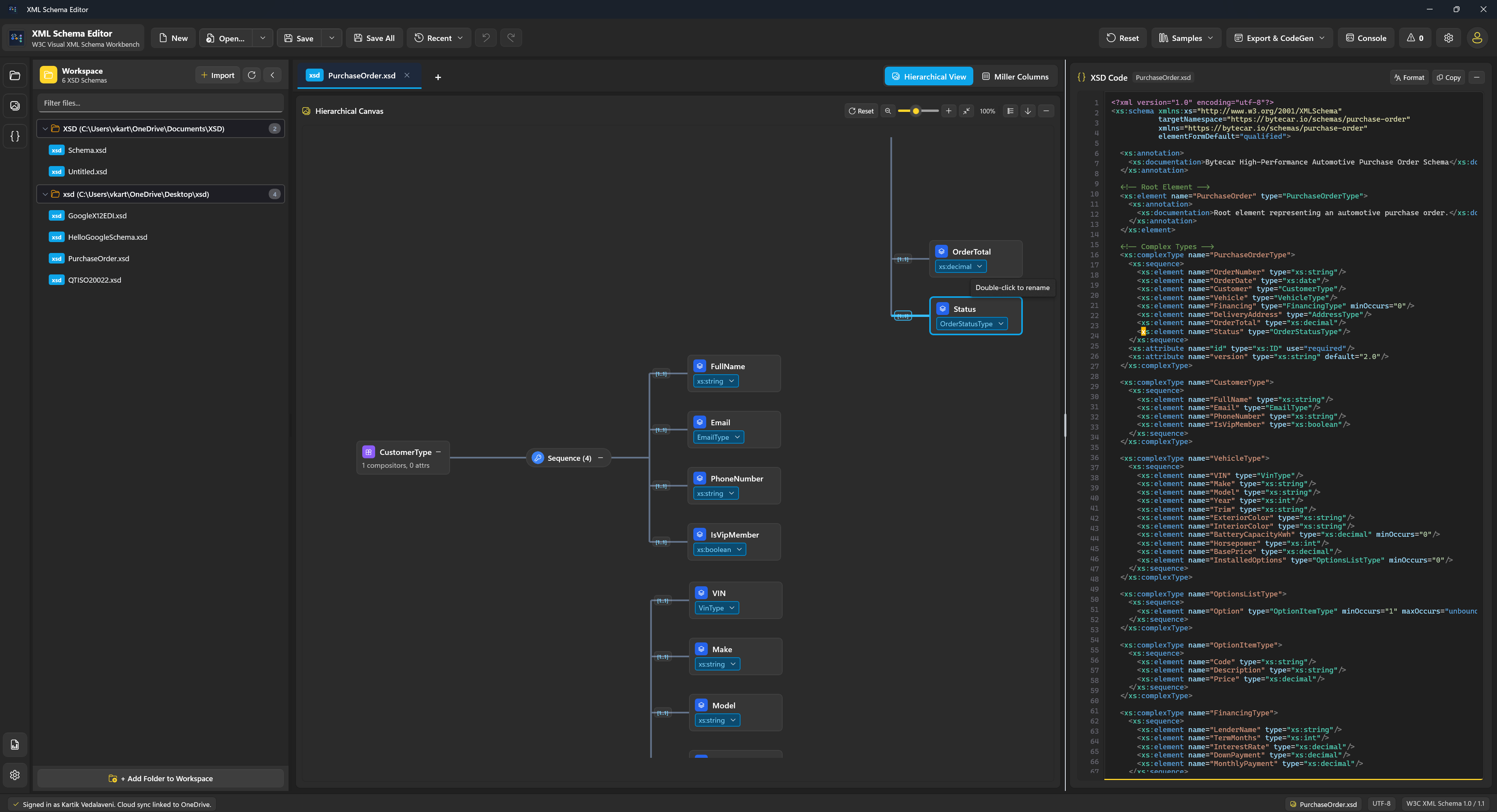The height and width of the screenshot is (812, 1497).
Task: Zoom out the hierarchical canvas
Action: [x=888, y=111]
